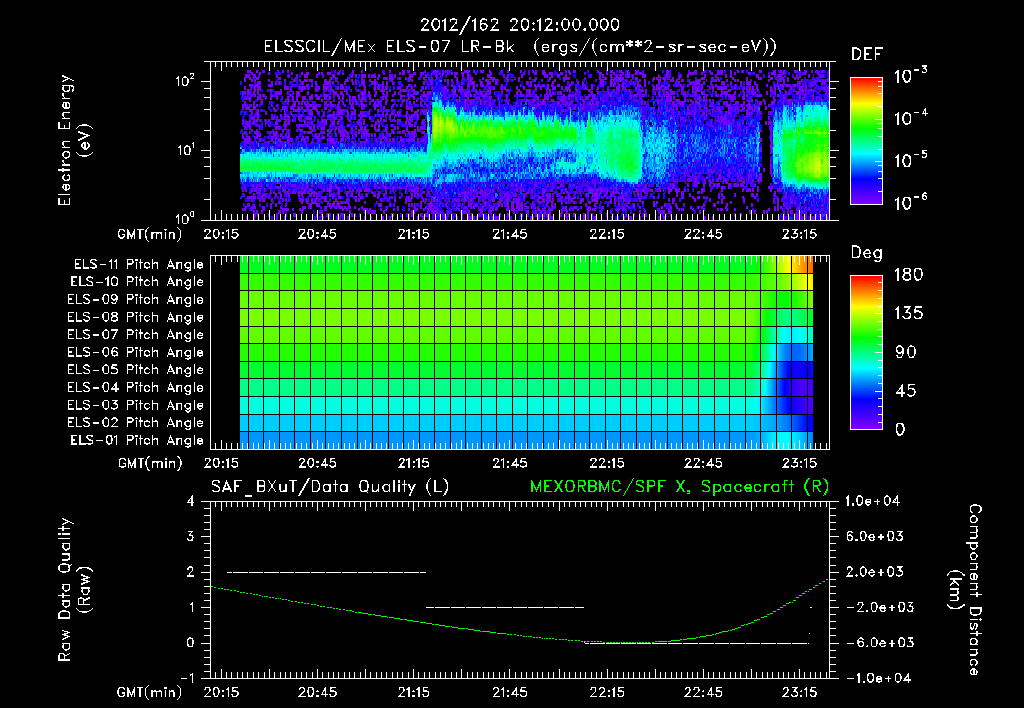Click the '10¹' energy axis tick label
The height and width of the screenshot is (708, 1024).
(185, 150)
